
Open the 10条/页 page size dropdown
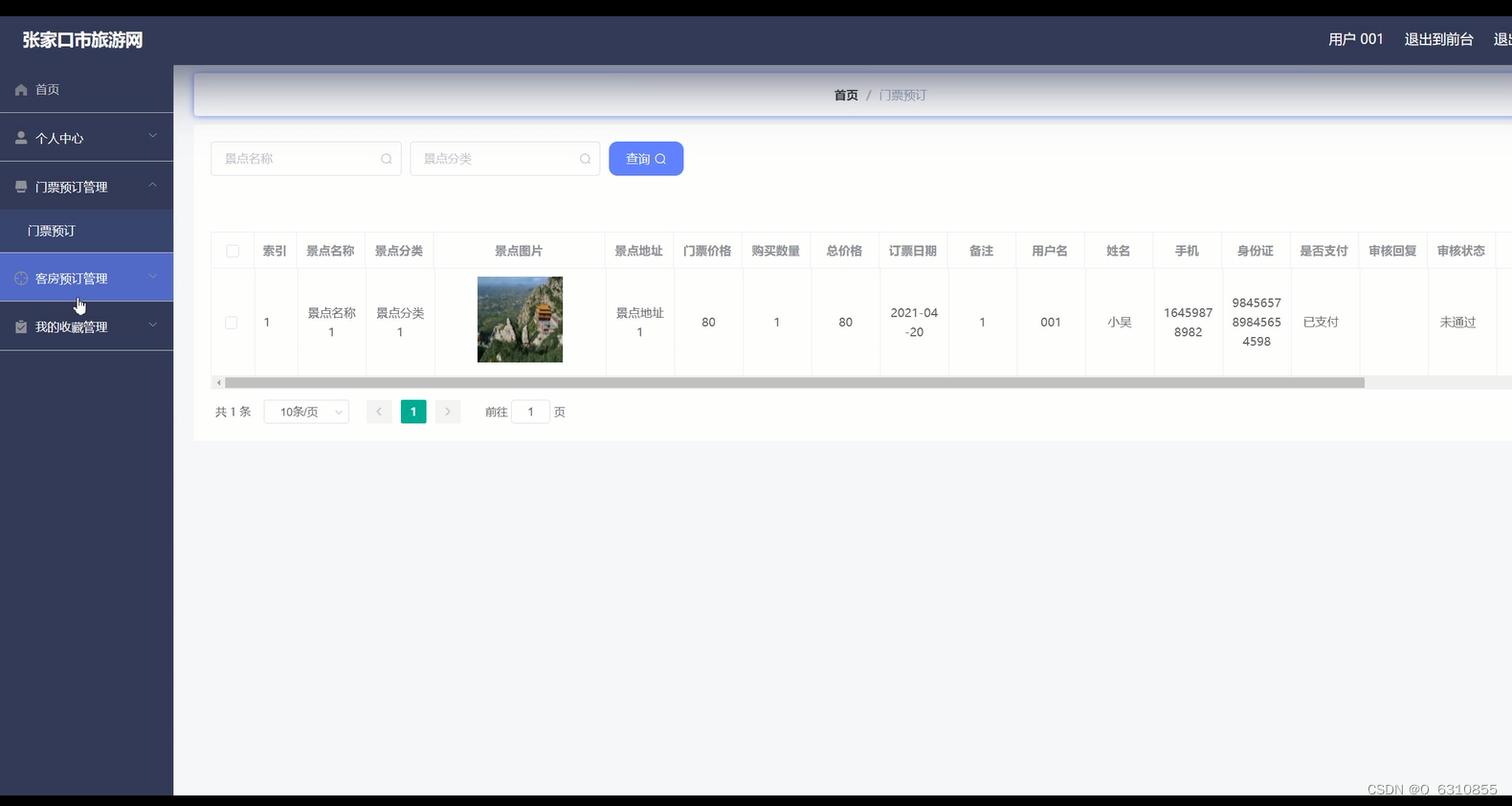coord(306,412)
